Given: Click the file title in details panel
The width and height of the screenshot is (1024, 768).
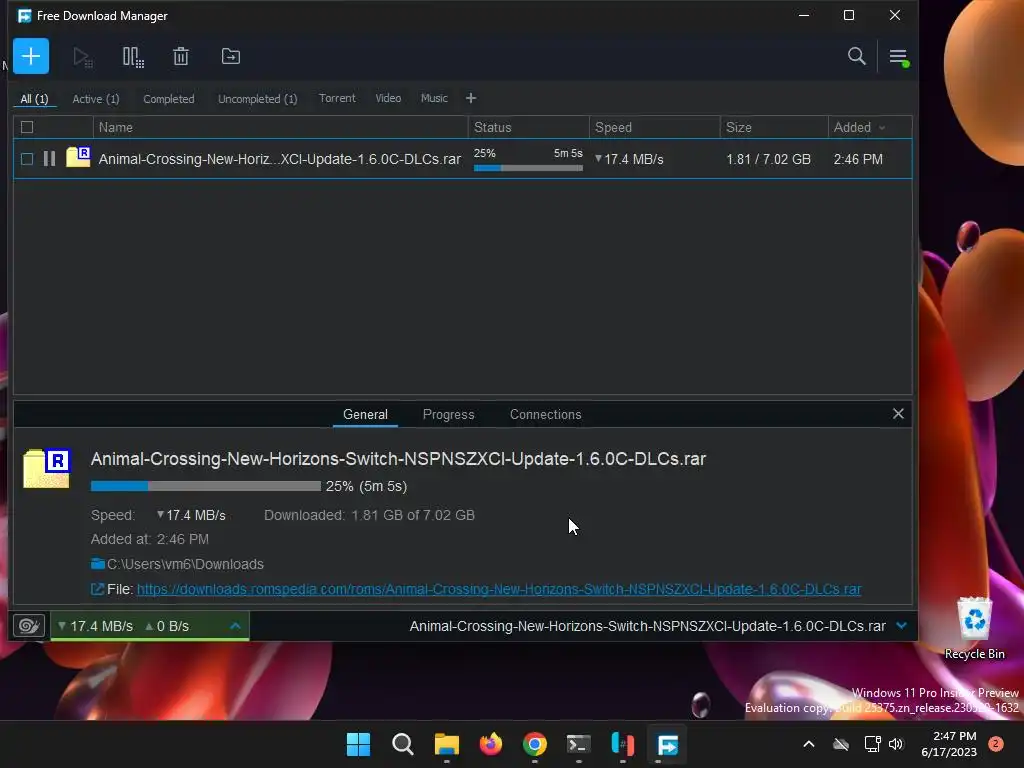Looking at the screenshot, I should [398, 458].
